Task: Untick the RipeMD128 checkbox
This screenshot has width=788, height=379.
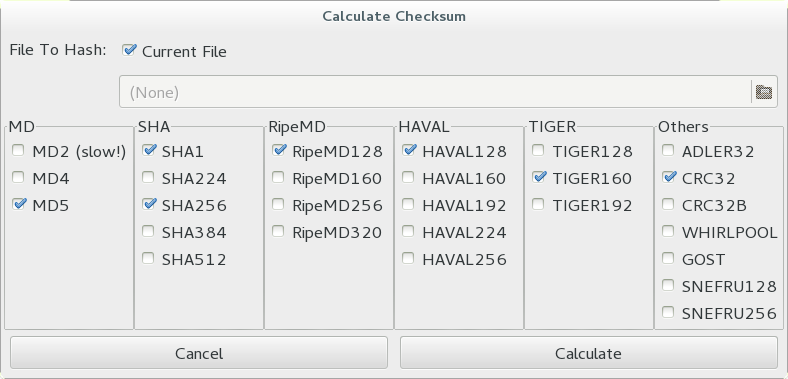Action: pyautogui.click(x=278, y=150)
